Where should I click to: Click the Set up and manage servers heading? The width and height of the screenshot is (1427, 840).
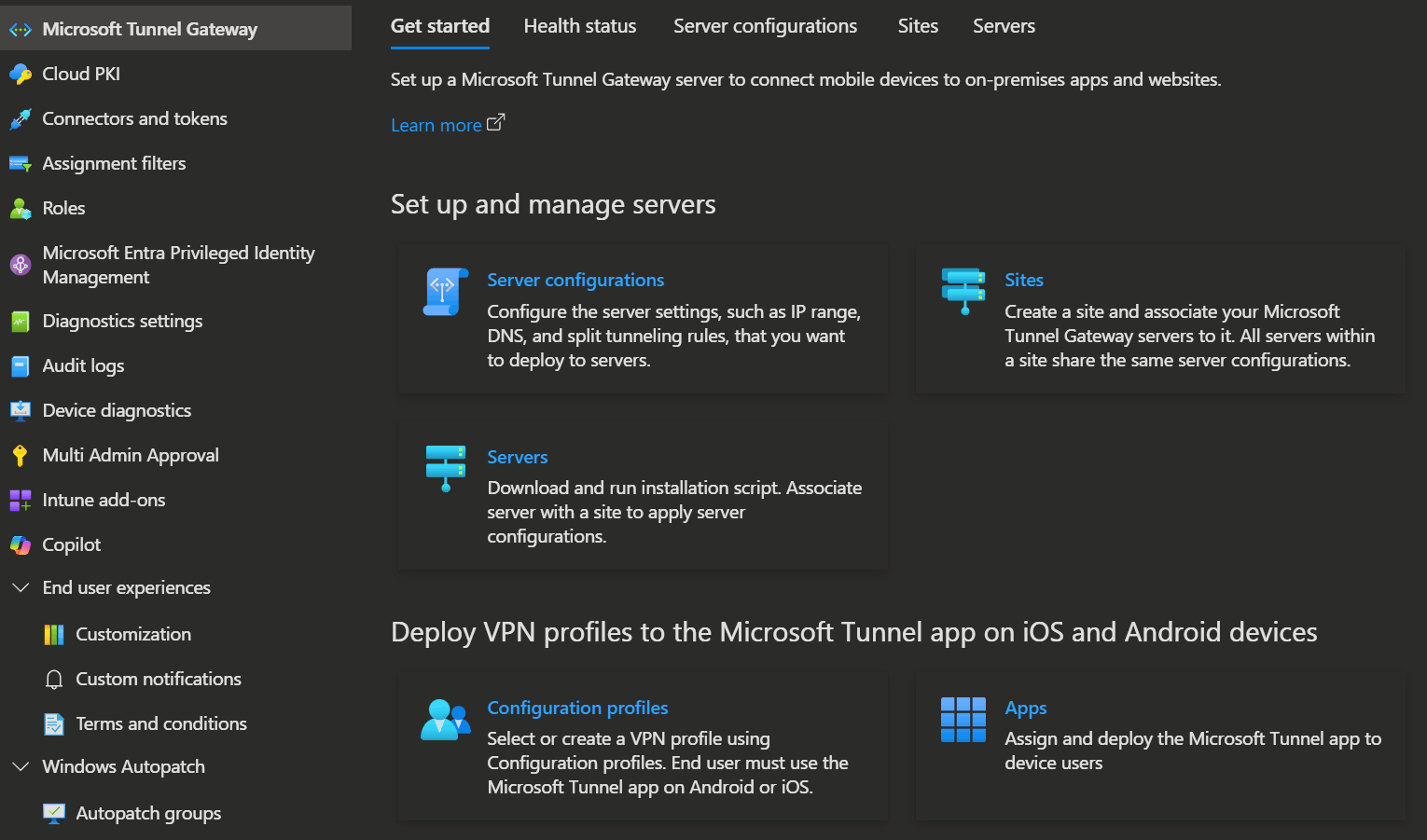pos(553,205)
